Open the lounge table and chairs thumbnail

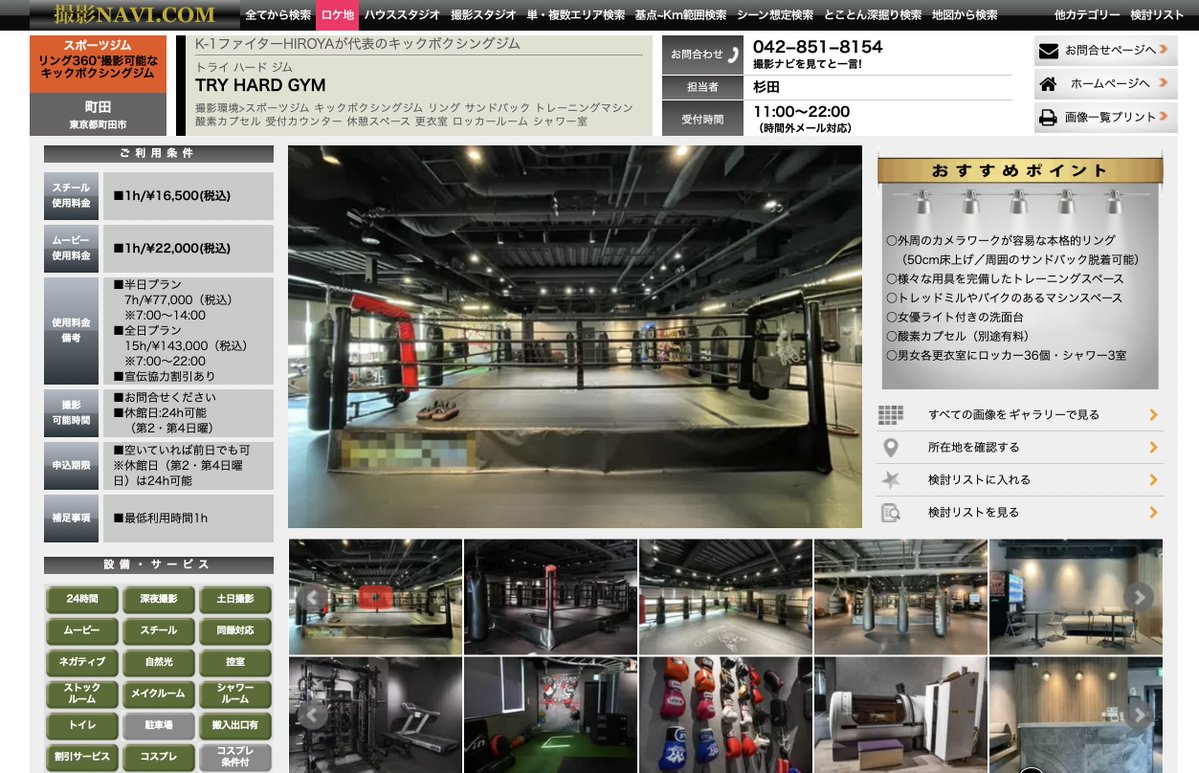coord(1076,597)
